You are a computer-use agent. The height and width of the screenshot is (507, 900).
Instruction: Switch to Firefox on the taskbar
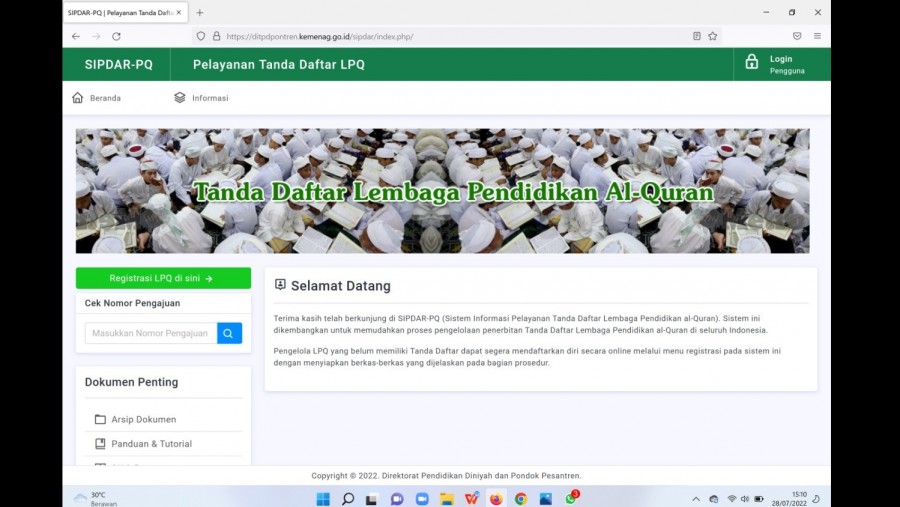[x=496, y=499]
